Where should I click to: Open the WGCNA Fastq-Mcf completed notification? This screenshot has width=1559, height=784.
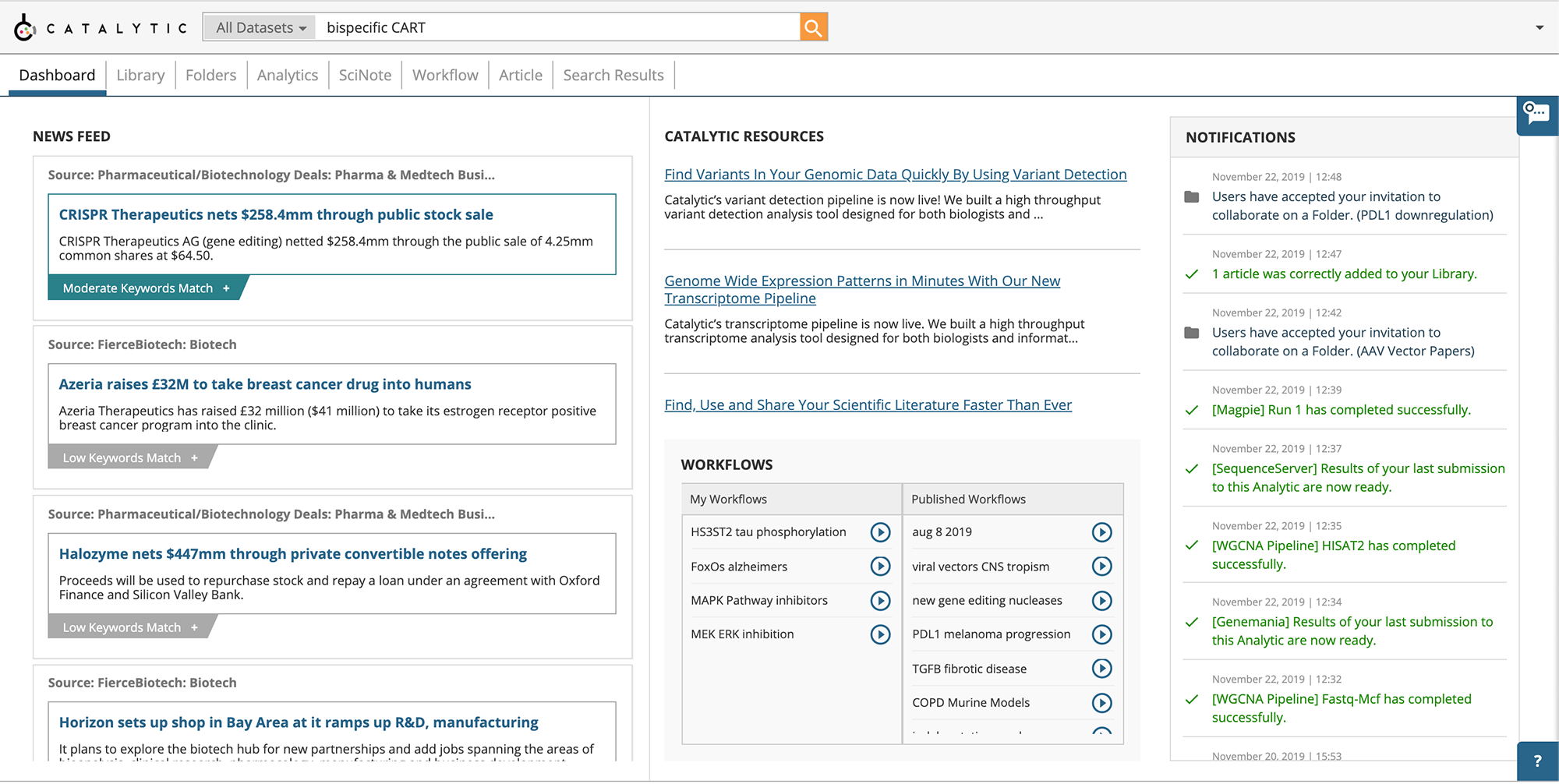(1342, 708)
